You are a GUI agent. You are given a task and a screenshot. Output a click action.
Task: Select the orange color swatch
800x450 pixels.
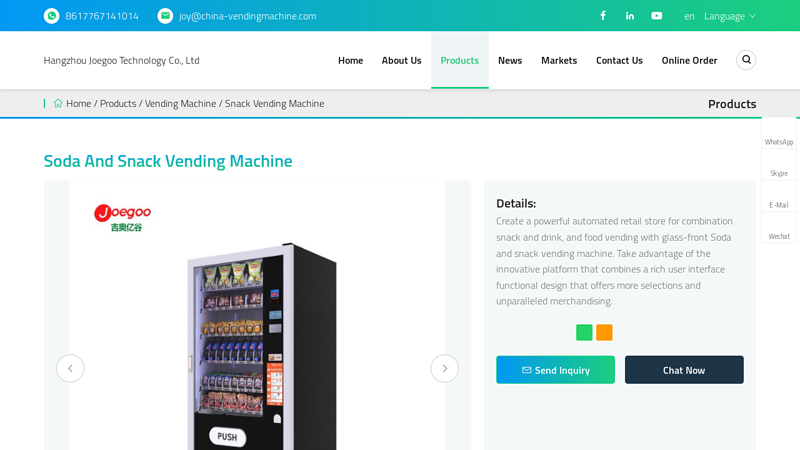pyautogui.click(x=604, y=333)
